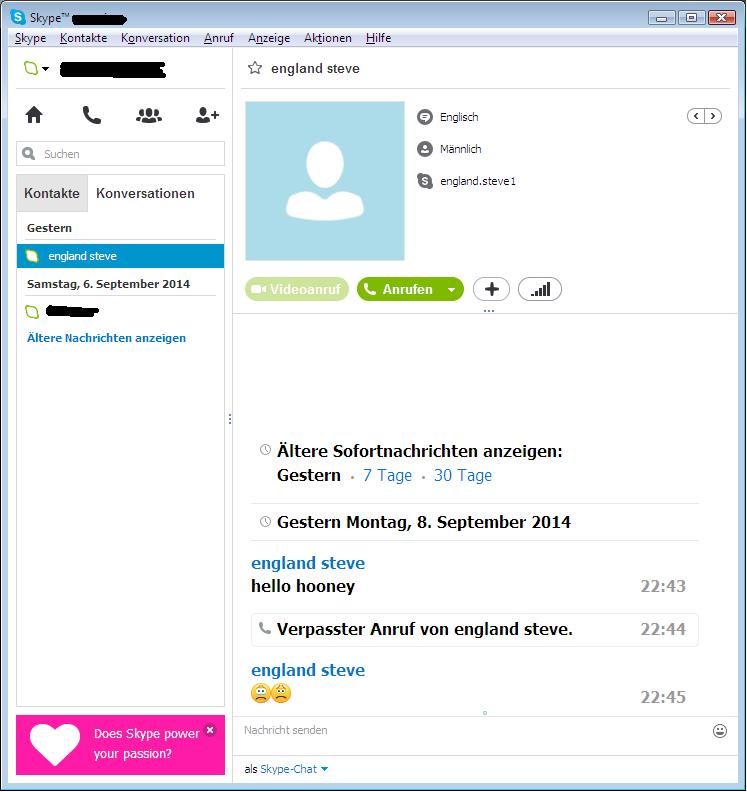Click the plus button to add/send items
This screenshot has width=747, height=792.
[x=491, y=289]
